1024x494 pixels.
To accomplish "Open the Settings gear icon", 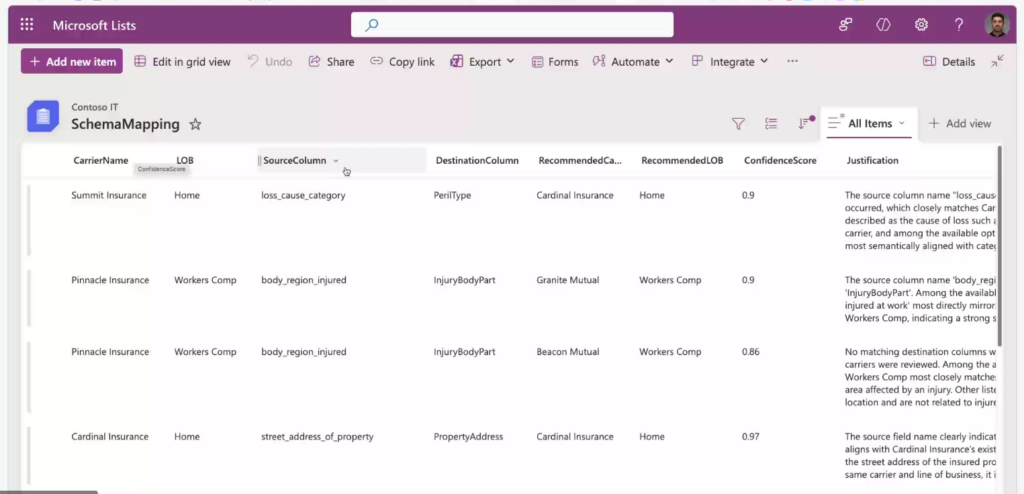I will point(921,25).
